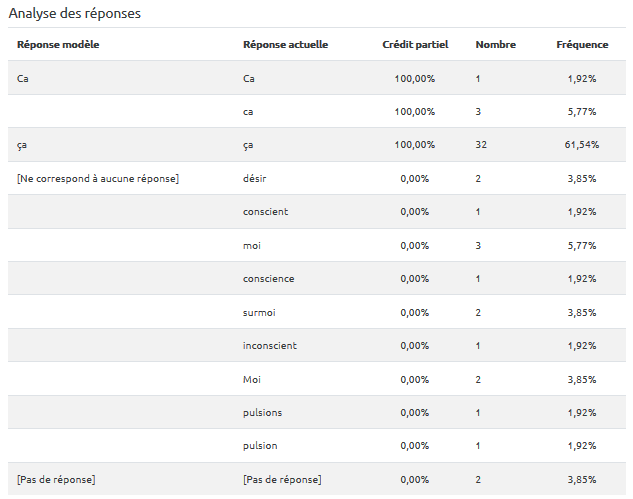Click "[Pas de réponse]" in the Réponse modèle column
The height and width of the screenshot is (499, 633).
point(56,480)
